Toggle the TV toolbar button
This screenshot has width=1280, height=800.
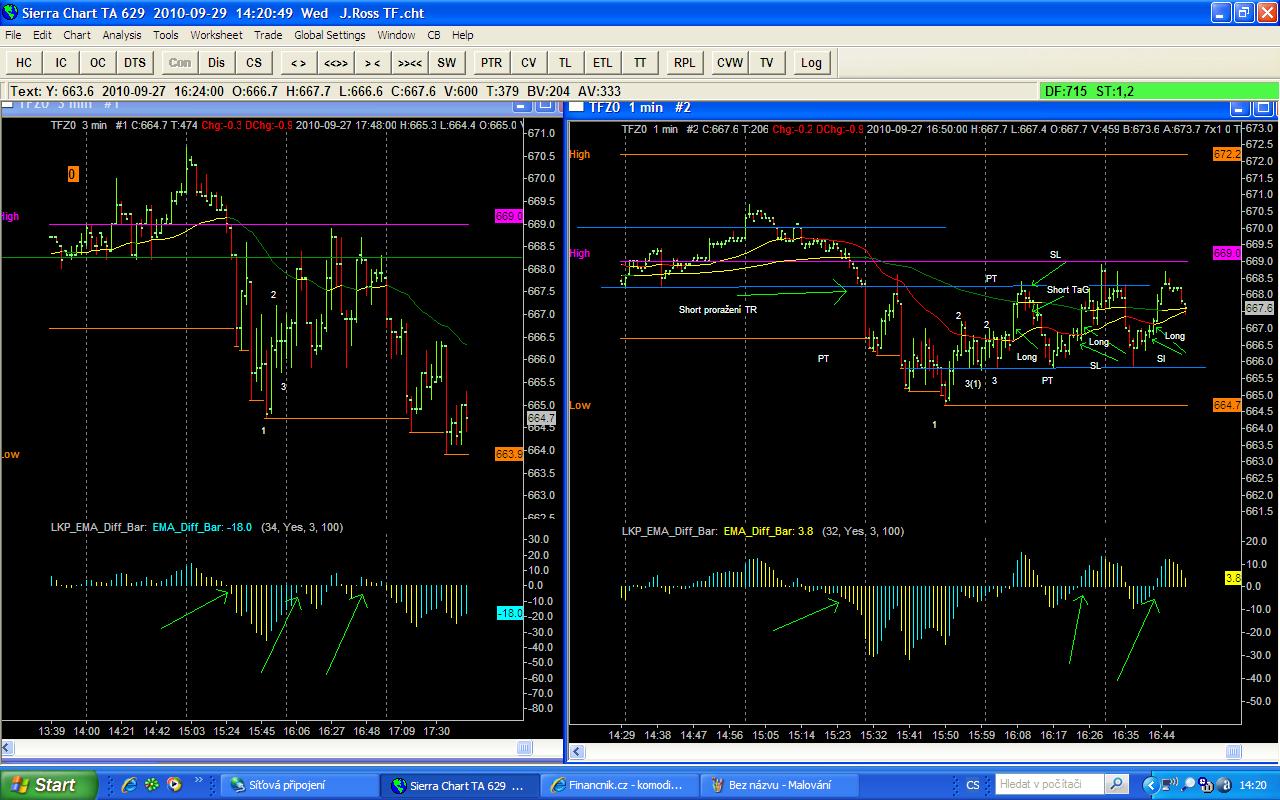tap(767, 63)
